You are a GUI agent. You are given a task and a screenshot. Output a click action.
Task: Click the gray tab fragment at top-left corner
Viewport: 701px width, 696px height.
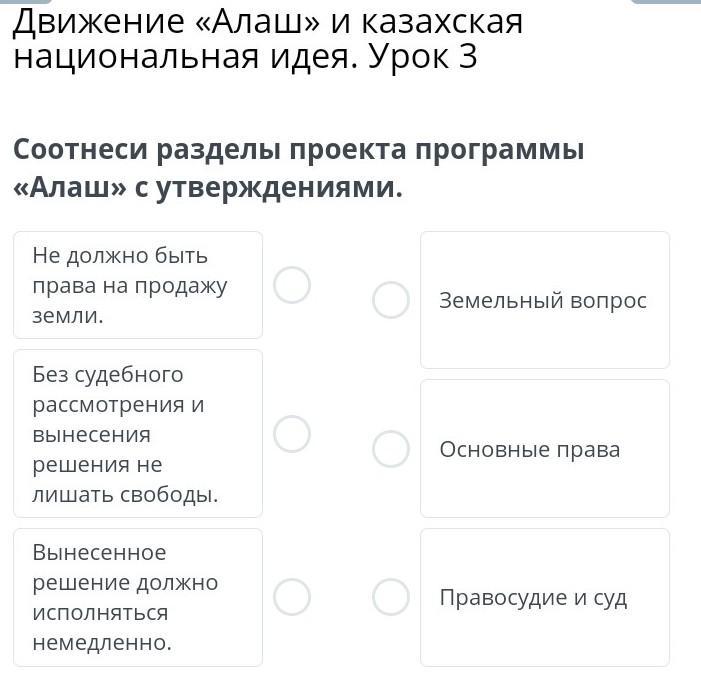coord(25,2)
